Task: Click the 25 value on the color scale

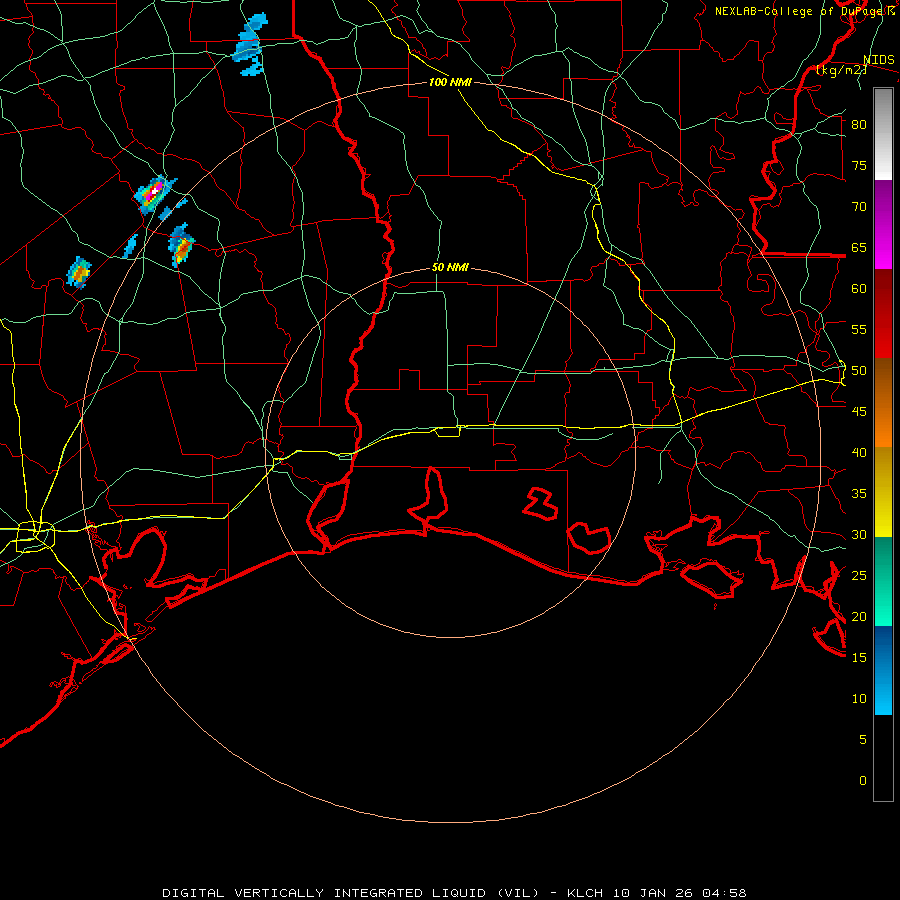Action: tap(859, 576)
